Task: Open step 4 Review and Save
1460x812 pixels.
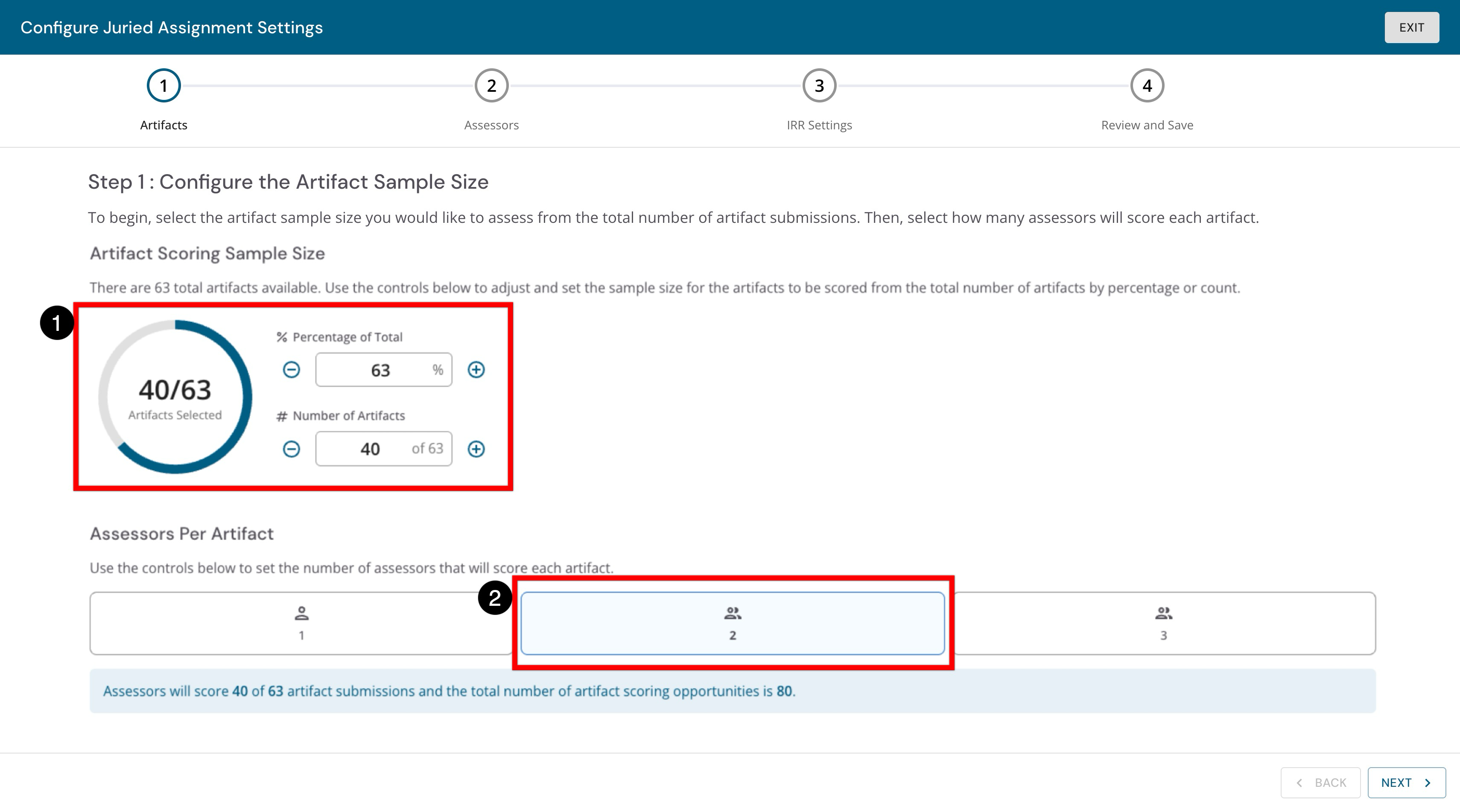Action: [x=1147, y=85]
